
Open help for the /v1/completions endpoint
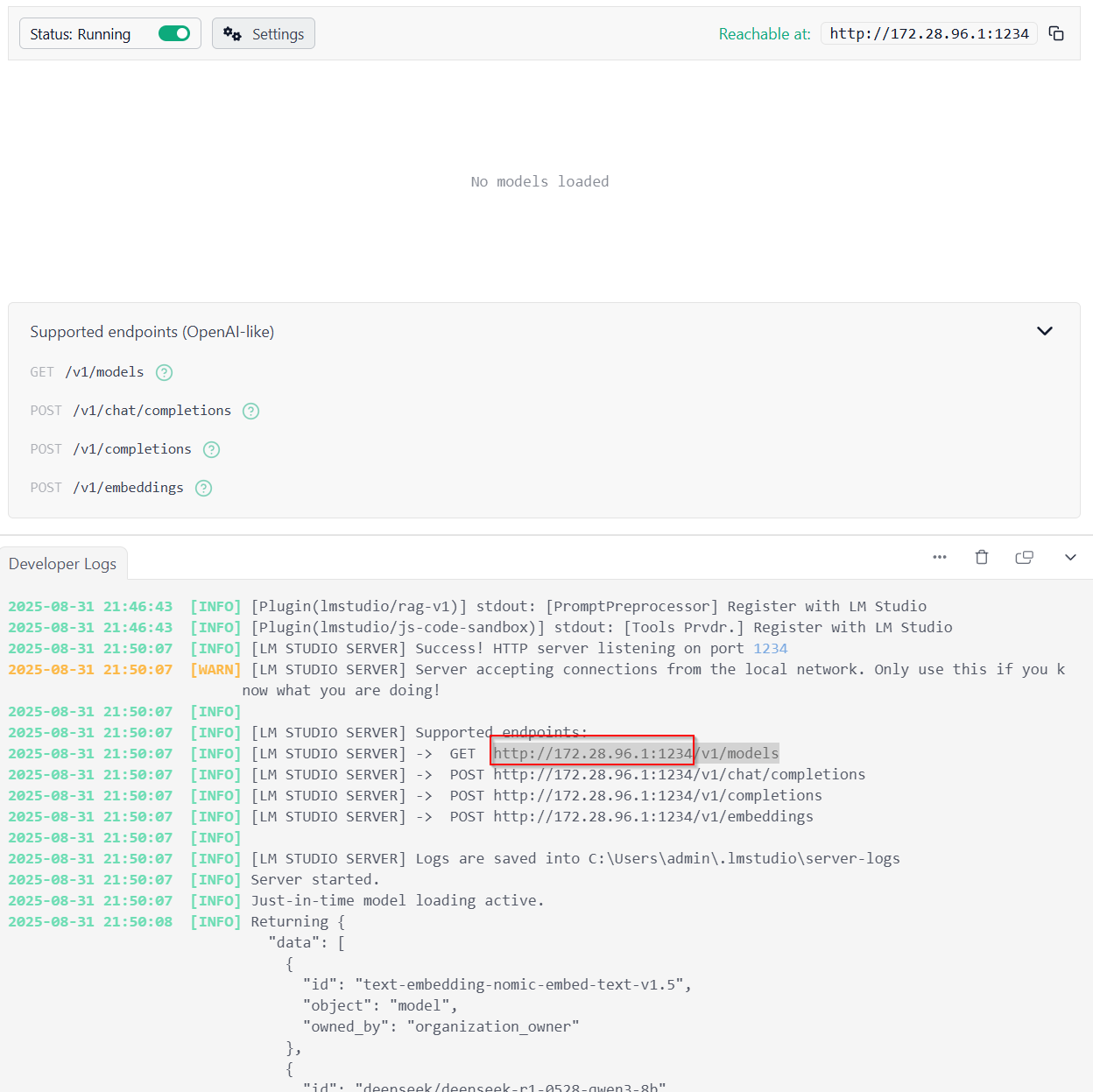click(x=210, y=449)
